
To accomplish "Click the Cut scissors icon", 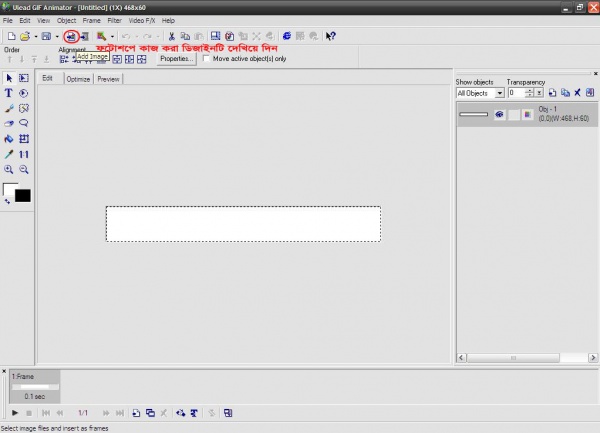I will point(172,36).
